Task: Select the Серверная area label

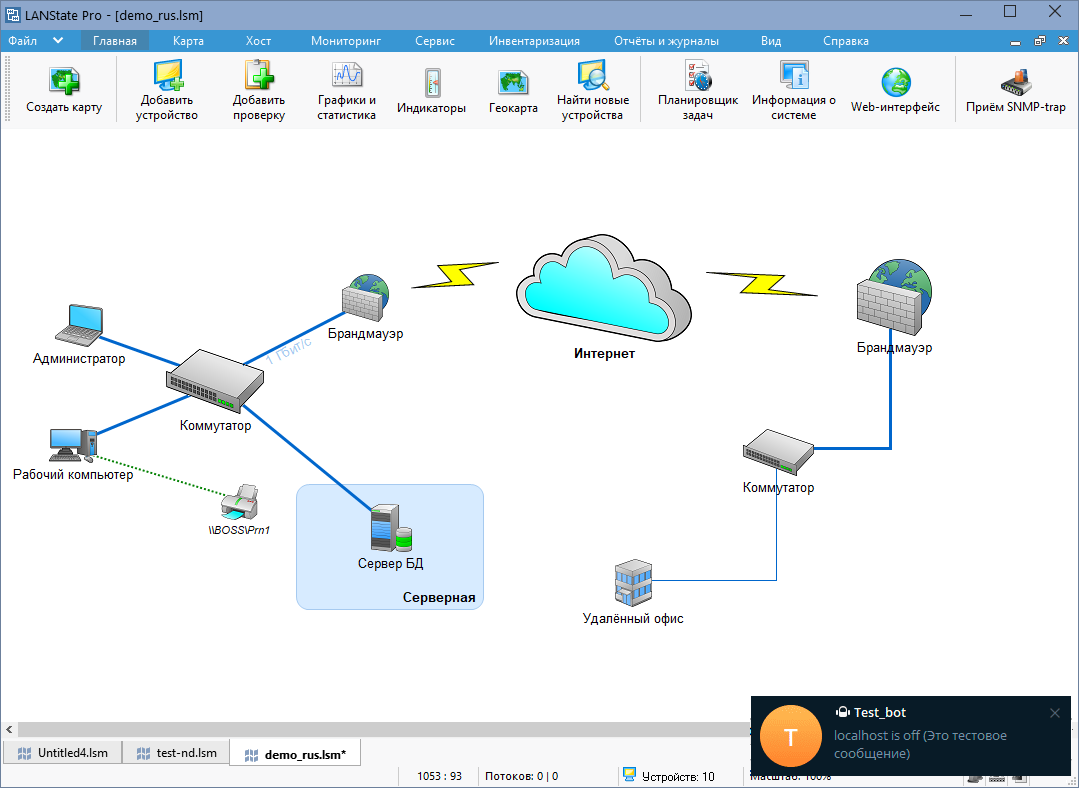Action: click(x=439, y=597)
